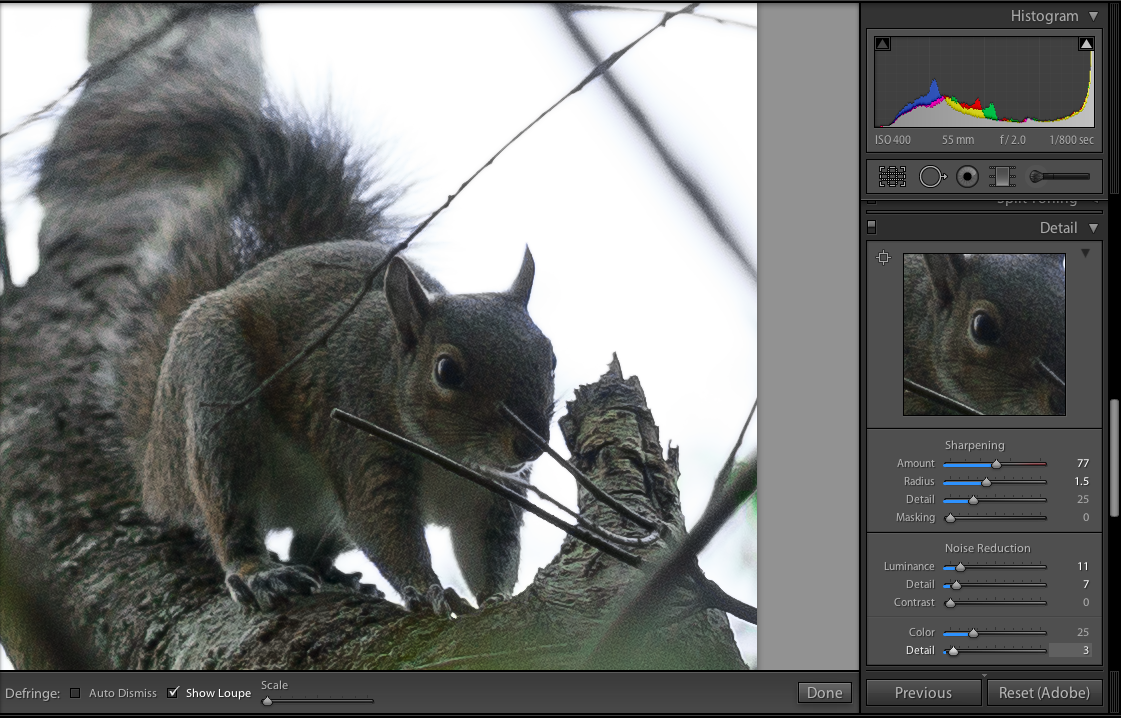This screenshot has width=1121, height=718.
Task: Click the Color Detail value field
Action: pos(1070,651)
